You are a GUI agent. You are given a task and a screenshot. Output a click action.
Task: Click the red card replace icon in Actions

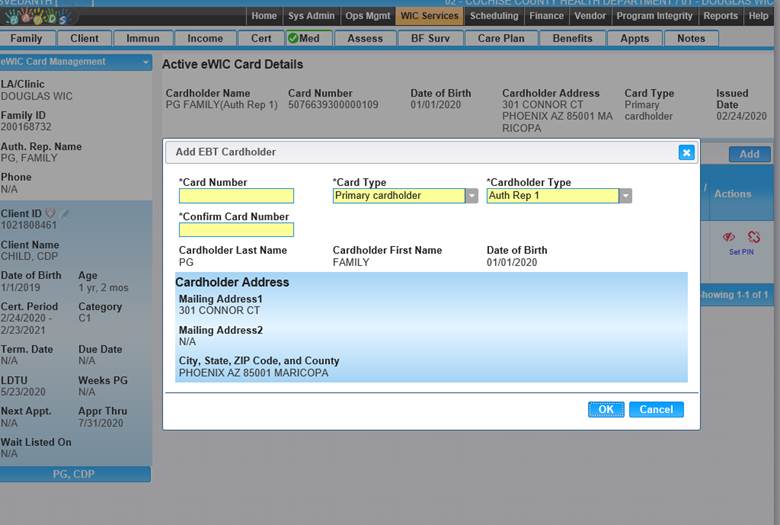tap(753, 237)
